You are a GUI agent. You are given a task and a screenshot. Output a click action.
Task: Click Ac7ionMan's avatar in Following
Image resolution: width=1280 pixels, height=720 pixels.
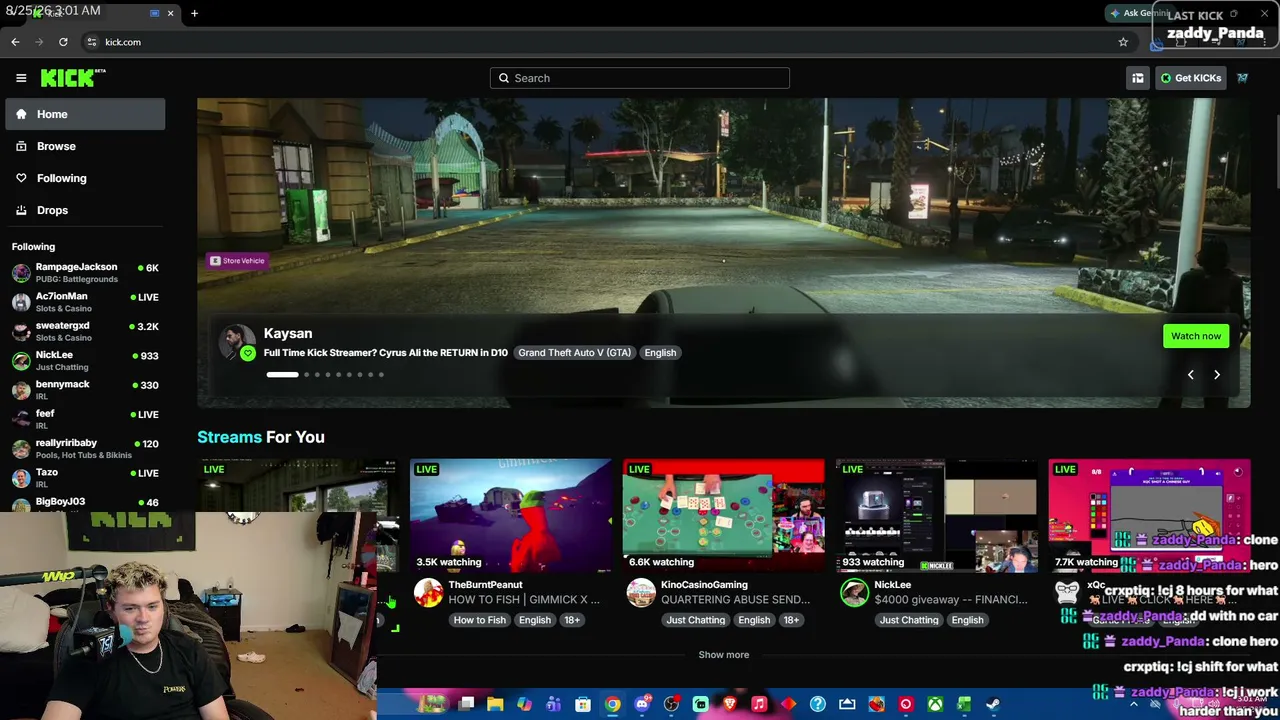(21, 302)
